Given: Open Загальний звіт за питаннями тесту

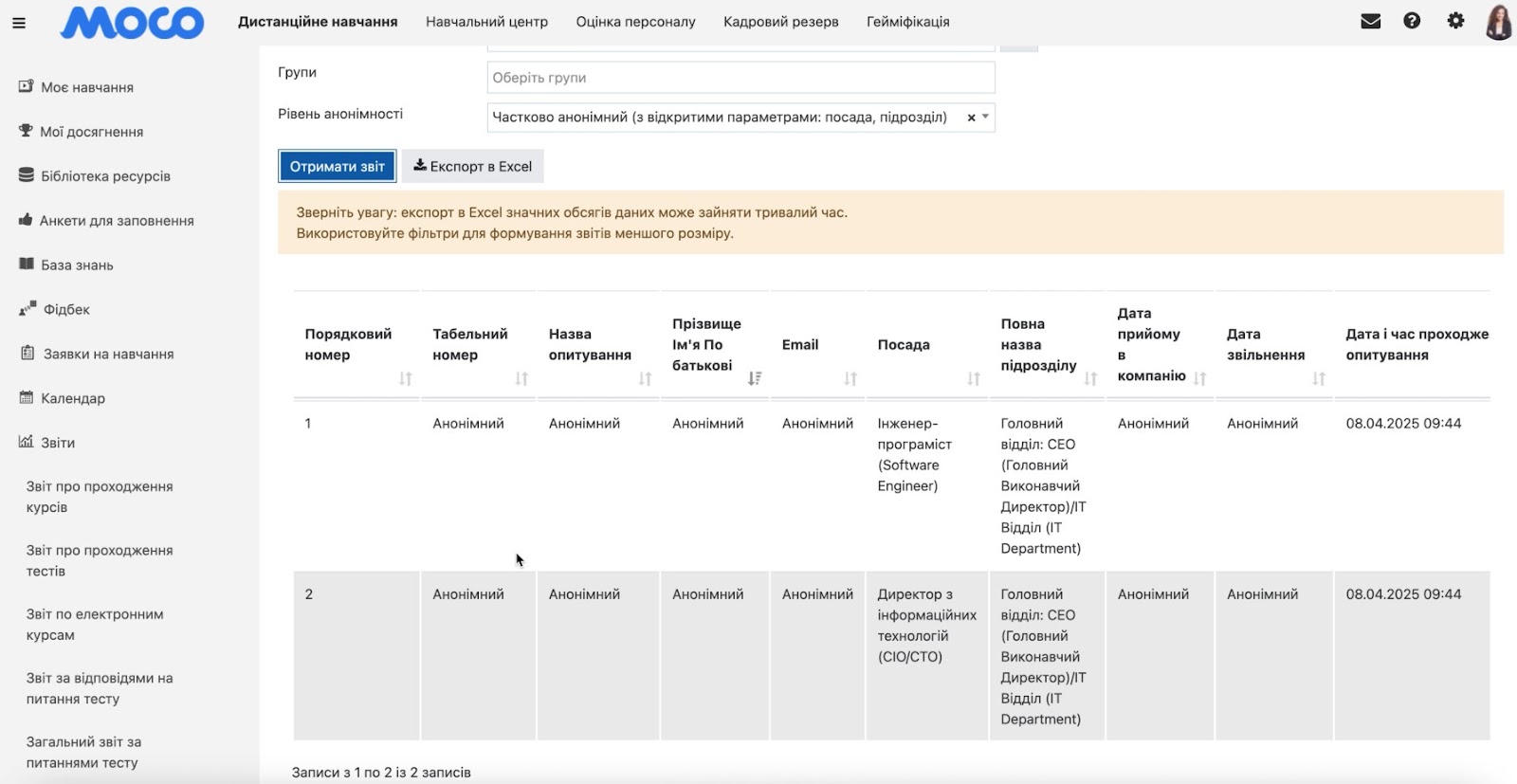Looking at the screenshot, I should click(83, 752).
